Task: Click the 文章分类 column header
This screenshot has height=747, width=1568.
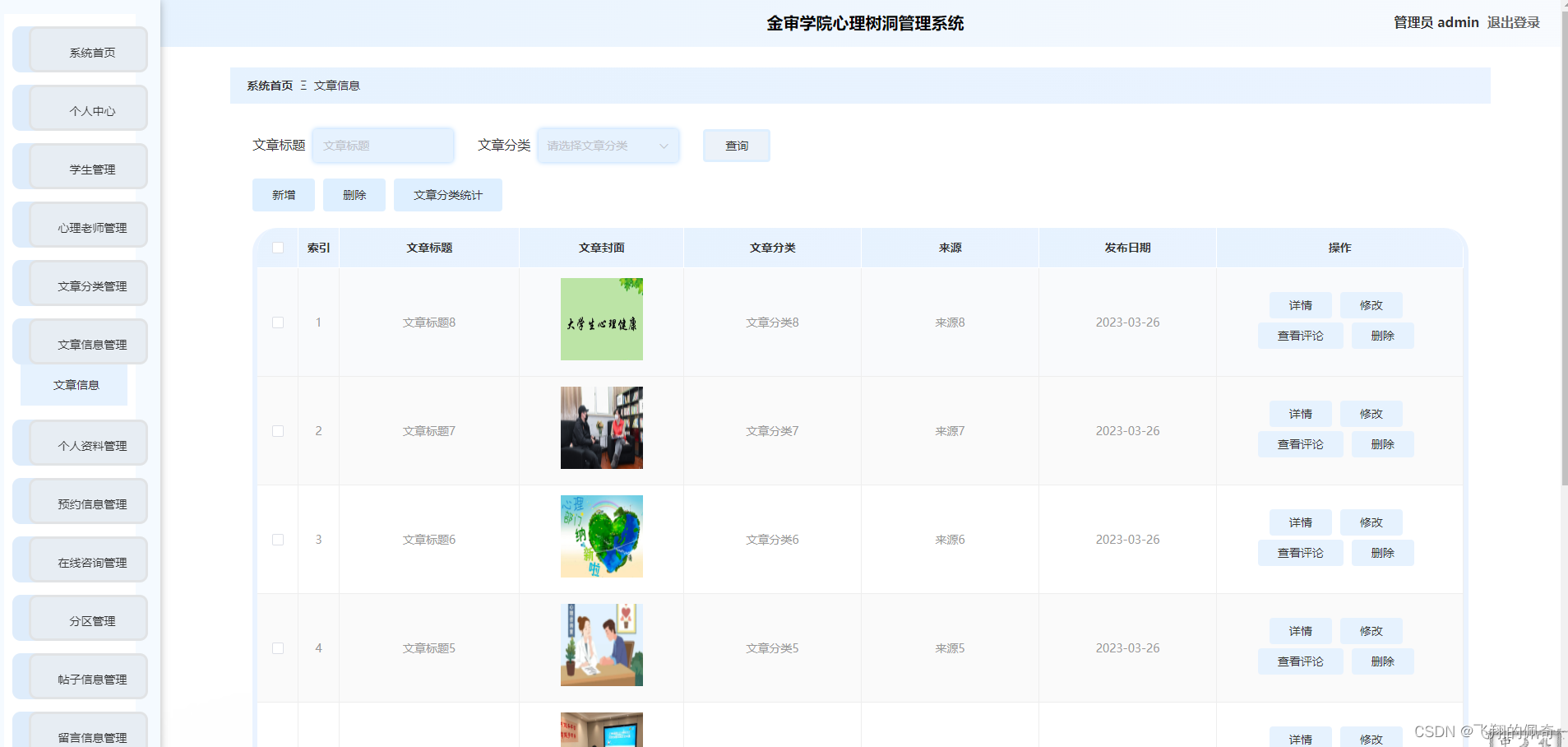Action: click(772, 248)
